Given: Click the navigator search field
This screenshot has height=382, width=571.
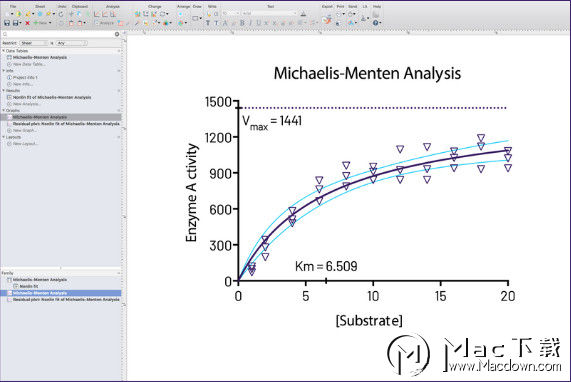Looking at the screenshot, I should [x=58, y=34].
